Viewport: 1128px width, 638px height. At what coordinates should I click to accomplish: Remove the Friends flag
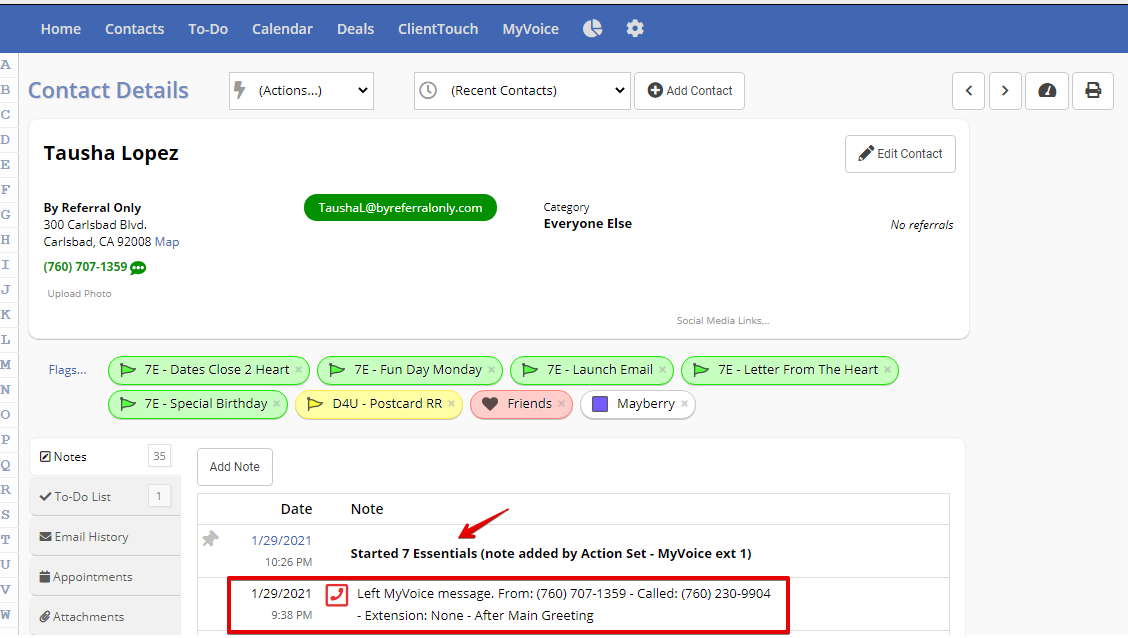click(562, 404)
